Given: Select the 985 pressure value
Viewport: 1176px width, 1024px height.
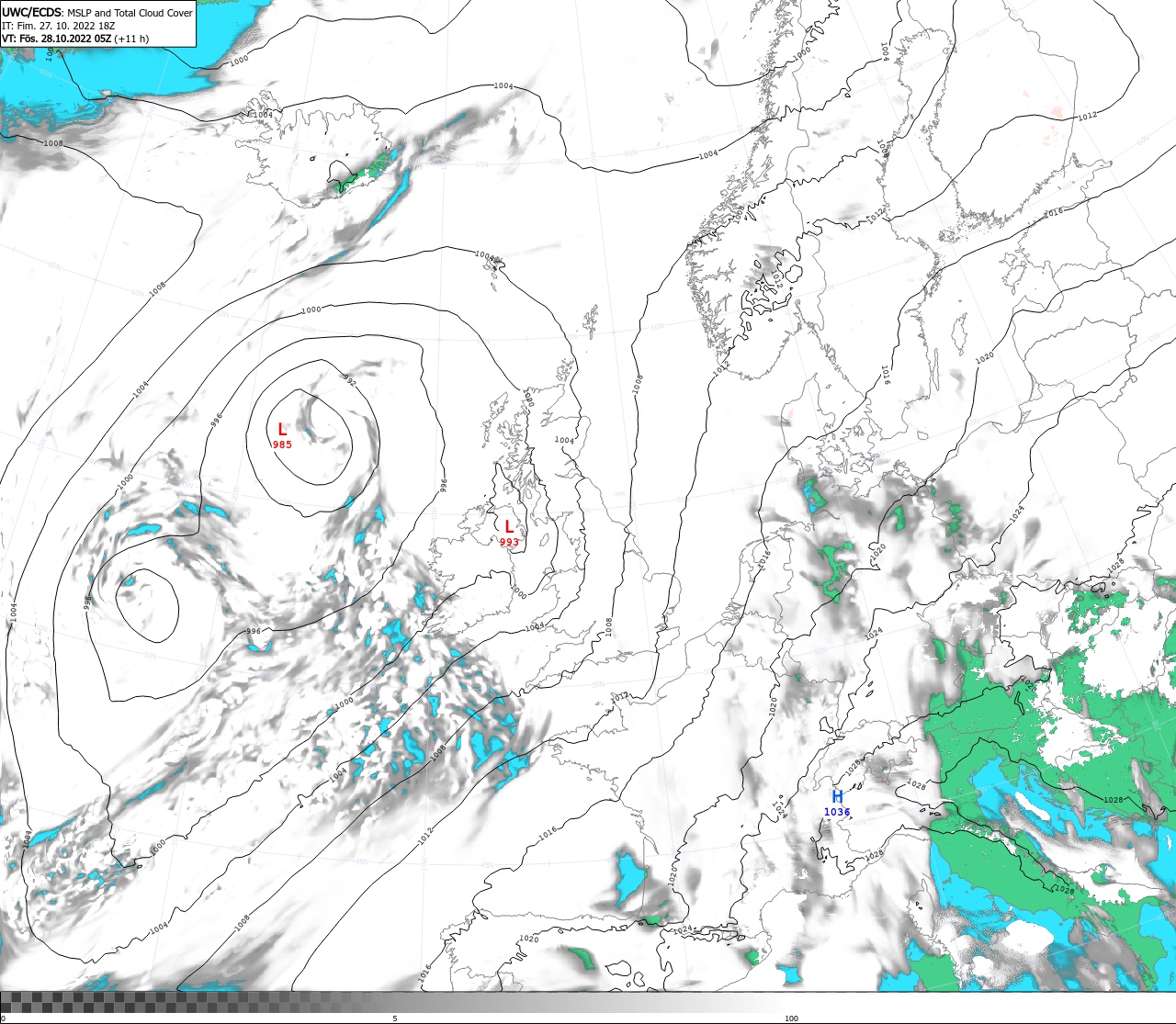Looking at the screenshot, I should (x=282, y=444).
